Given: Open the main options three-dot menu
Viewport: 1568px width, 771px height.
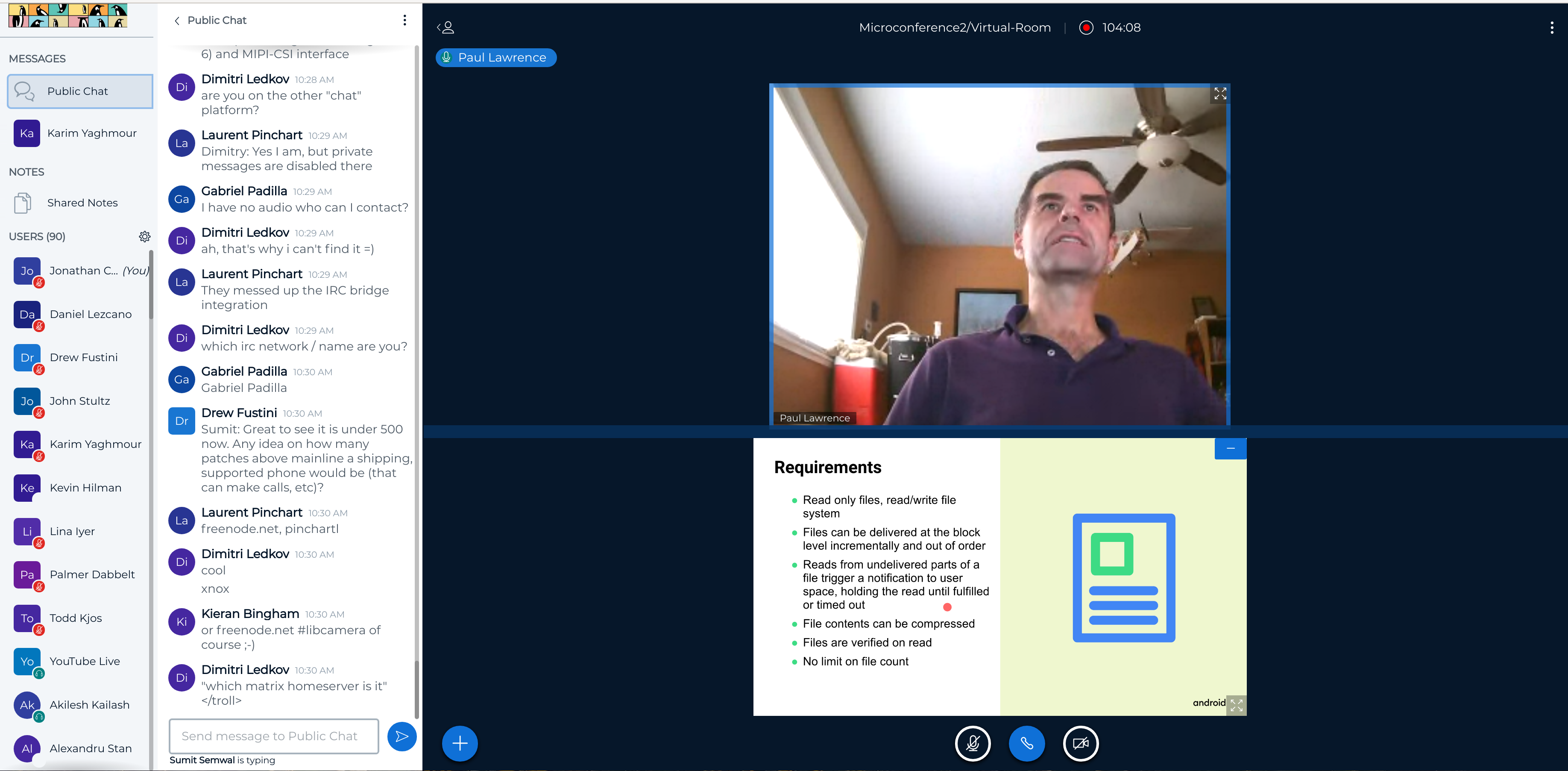Looking at the screenshot, I should tap(1552, 27).
